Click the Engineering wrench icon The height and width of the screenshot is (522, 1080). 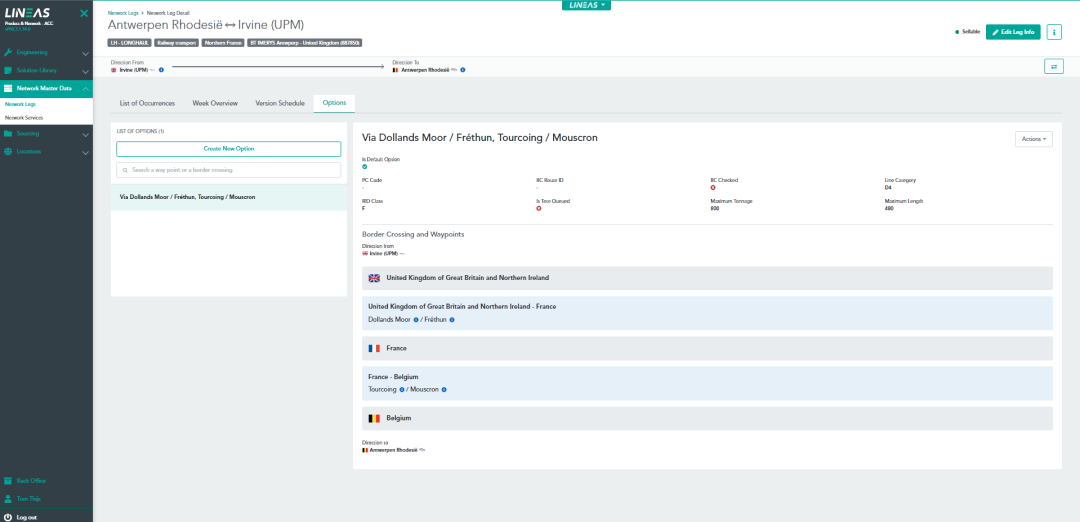click(x=8, y=52)
